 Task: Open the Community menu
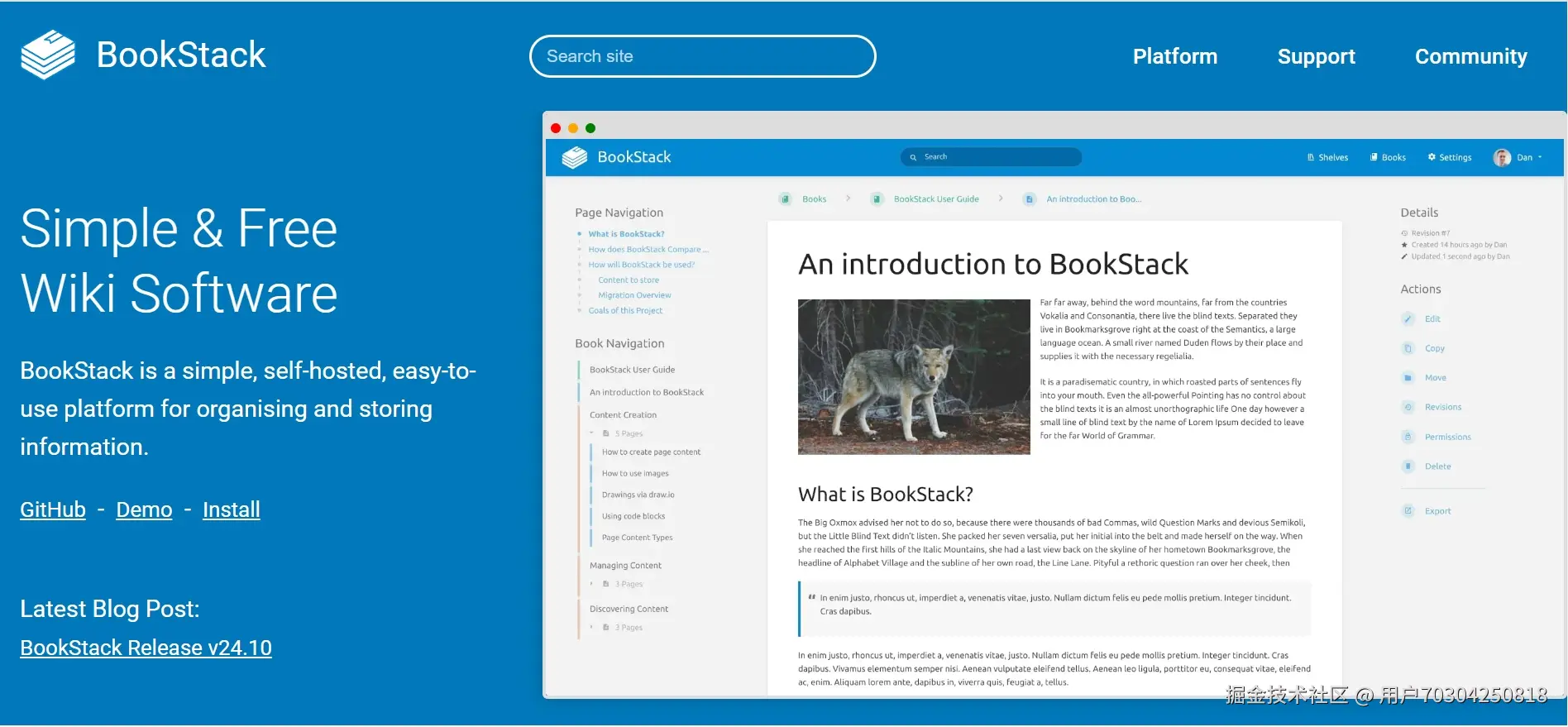tap(1470, 56)
